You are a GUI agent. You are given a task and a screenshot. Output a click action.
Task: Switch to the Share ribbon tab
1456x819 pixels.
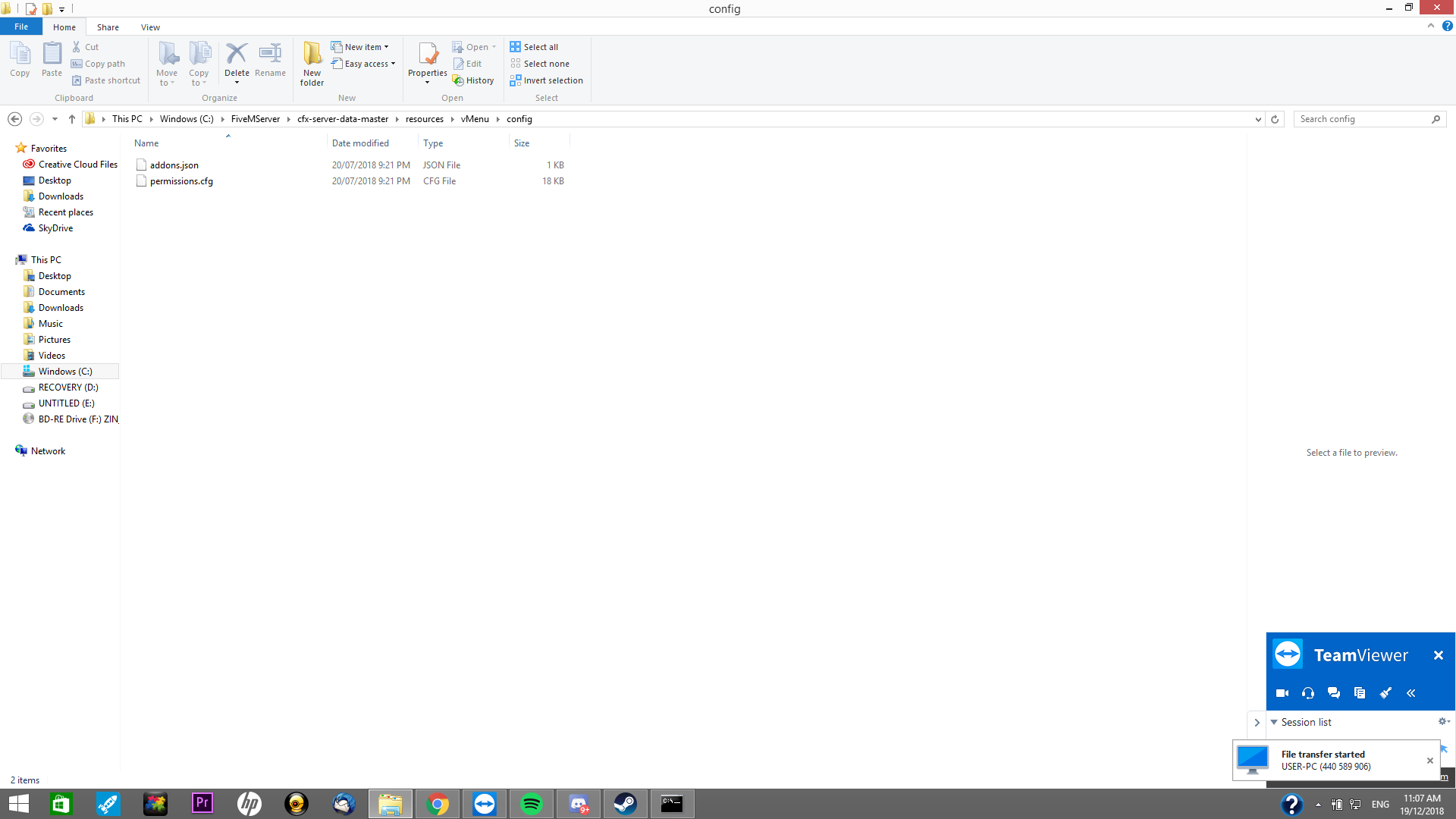pyautogui.click(x=108, y=27)
